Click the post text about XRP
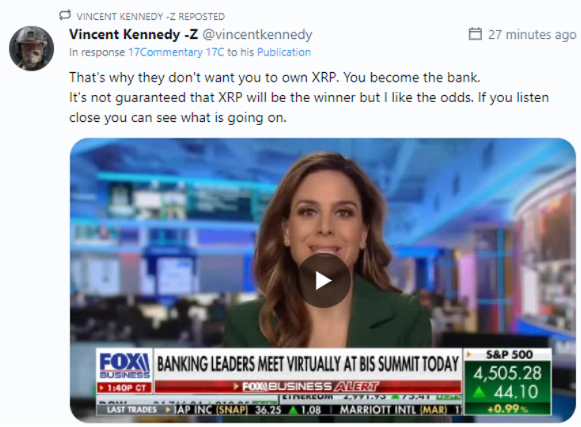The image size is (581, 427). [309, 97]
